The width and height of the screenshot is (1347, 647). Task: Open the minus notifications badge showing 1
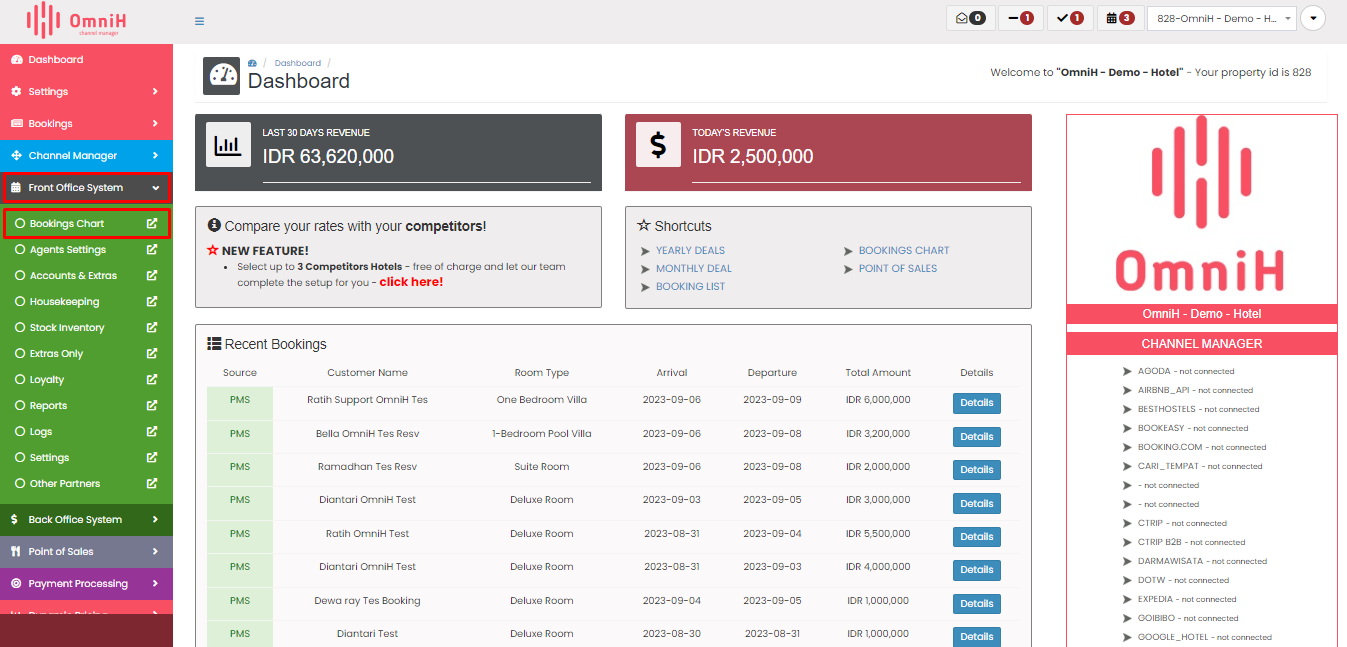click(x=1021, y=18)
